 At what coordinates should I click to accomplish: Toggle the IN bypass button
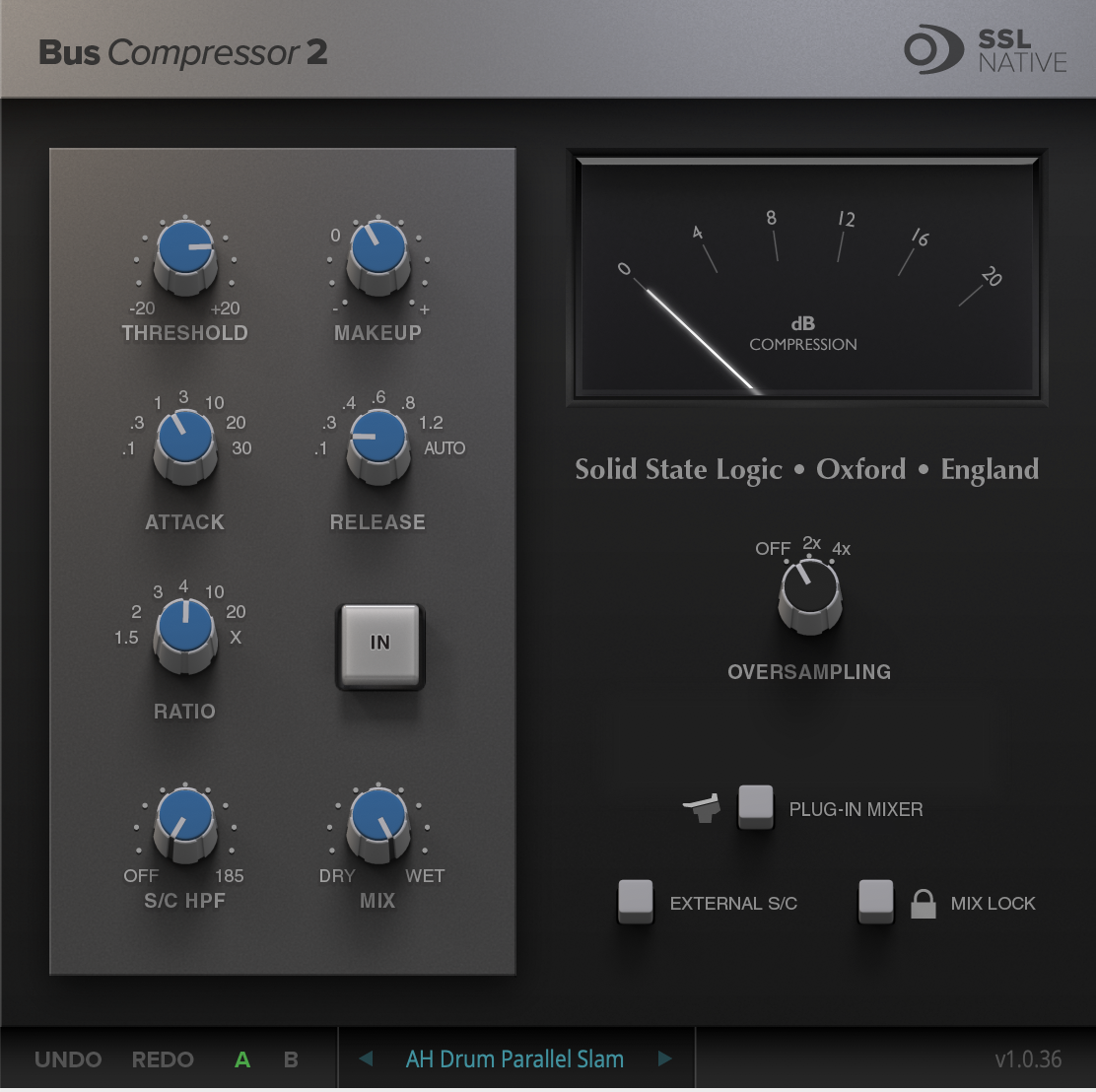380,646
